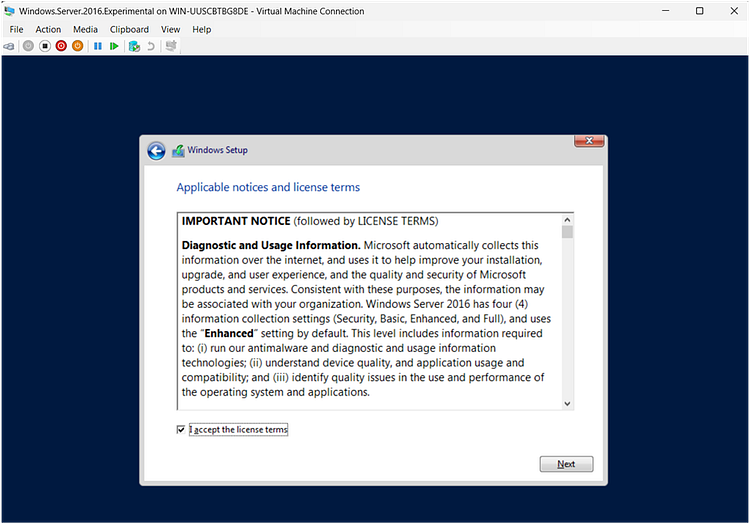Create a checkpoint with the toolbar icon
750x524 pixels.
tap(134, 46)
